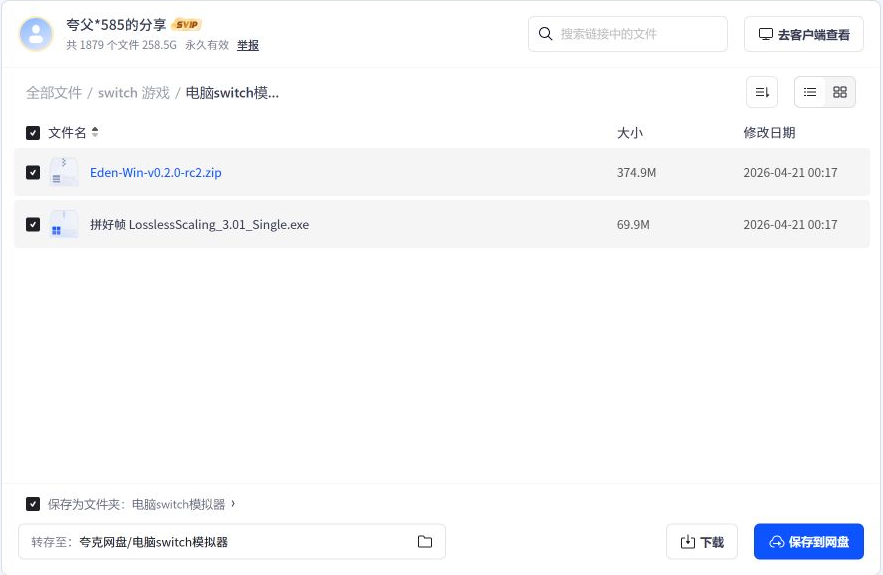This screenshot has width=883, height=575.
Task: Click the user avatar icon
Action: [x=36, y=34]
